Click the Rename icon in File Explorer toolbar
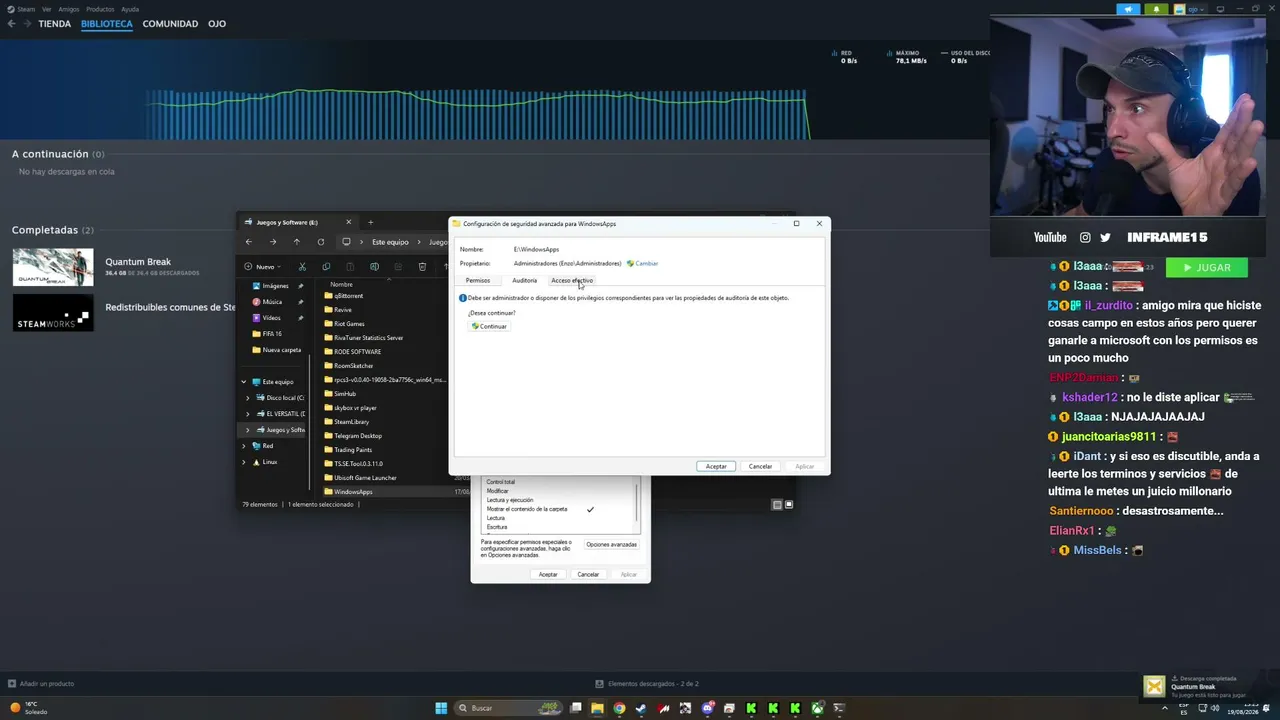 374,267
